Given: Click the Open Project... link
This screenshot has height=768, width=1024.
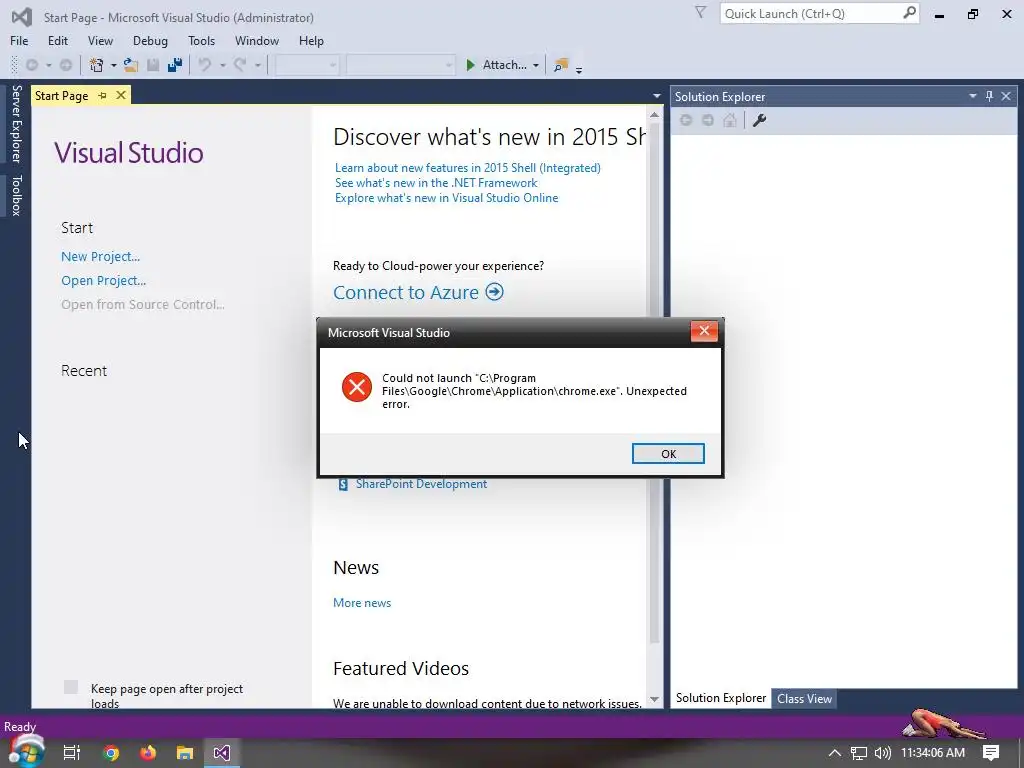Looking at the screenshot, I should point(103,280).
